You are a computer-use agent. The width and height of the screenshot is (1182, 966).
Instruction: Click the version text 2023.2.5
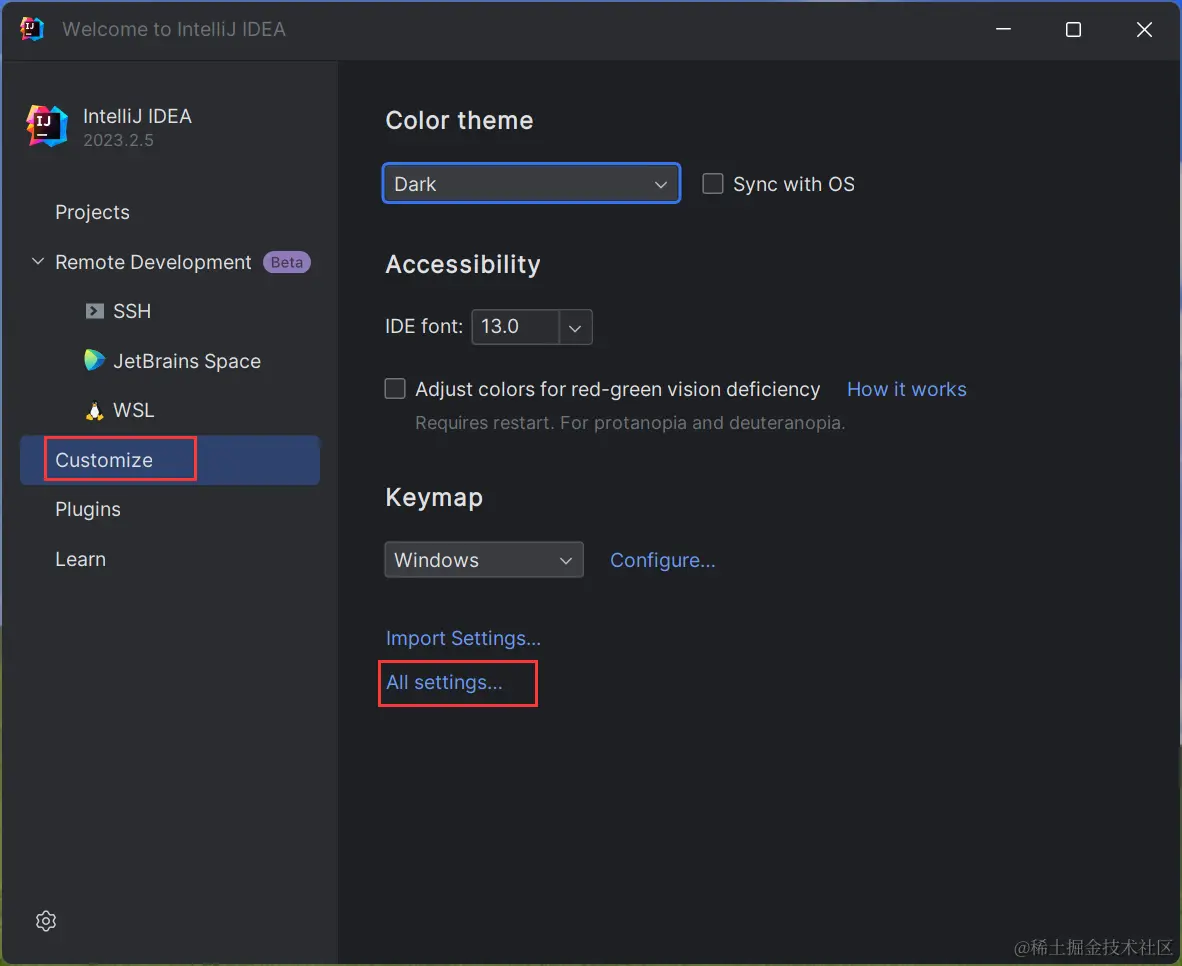(x=118, y=140)
